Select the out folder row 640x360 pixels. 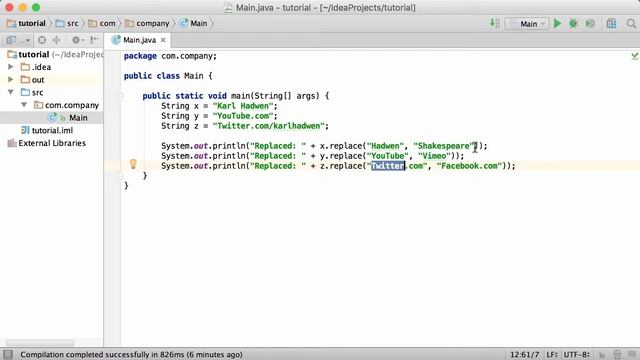point(51,80)
